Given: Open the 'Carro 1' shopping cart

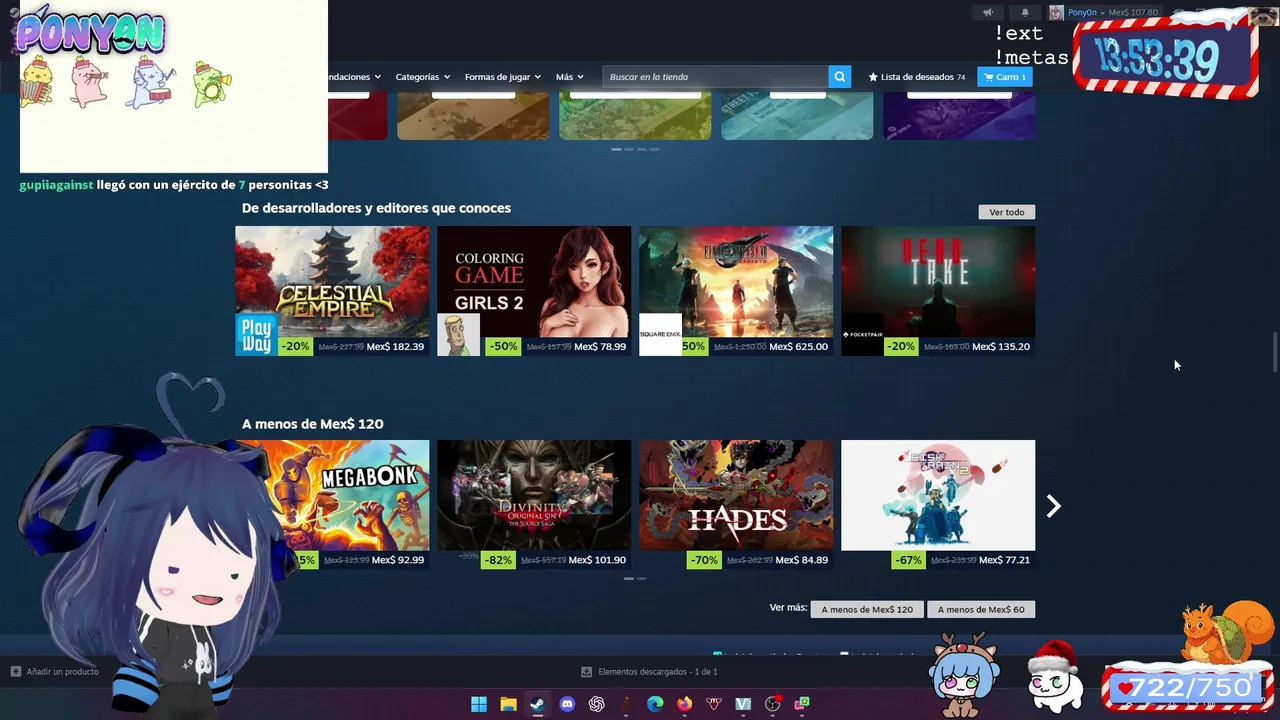Looking at the screenshot, I should point(1004,77).
